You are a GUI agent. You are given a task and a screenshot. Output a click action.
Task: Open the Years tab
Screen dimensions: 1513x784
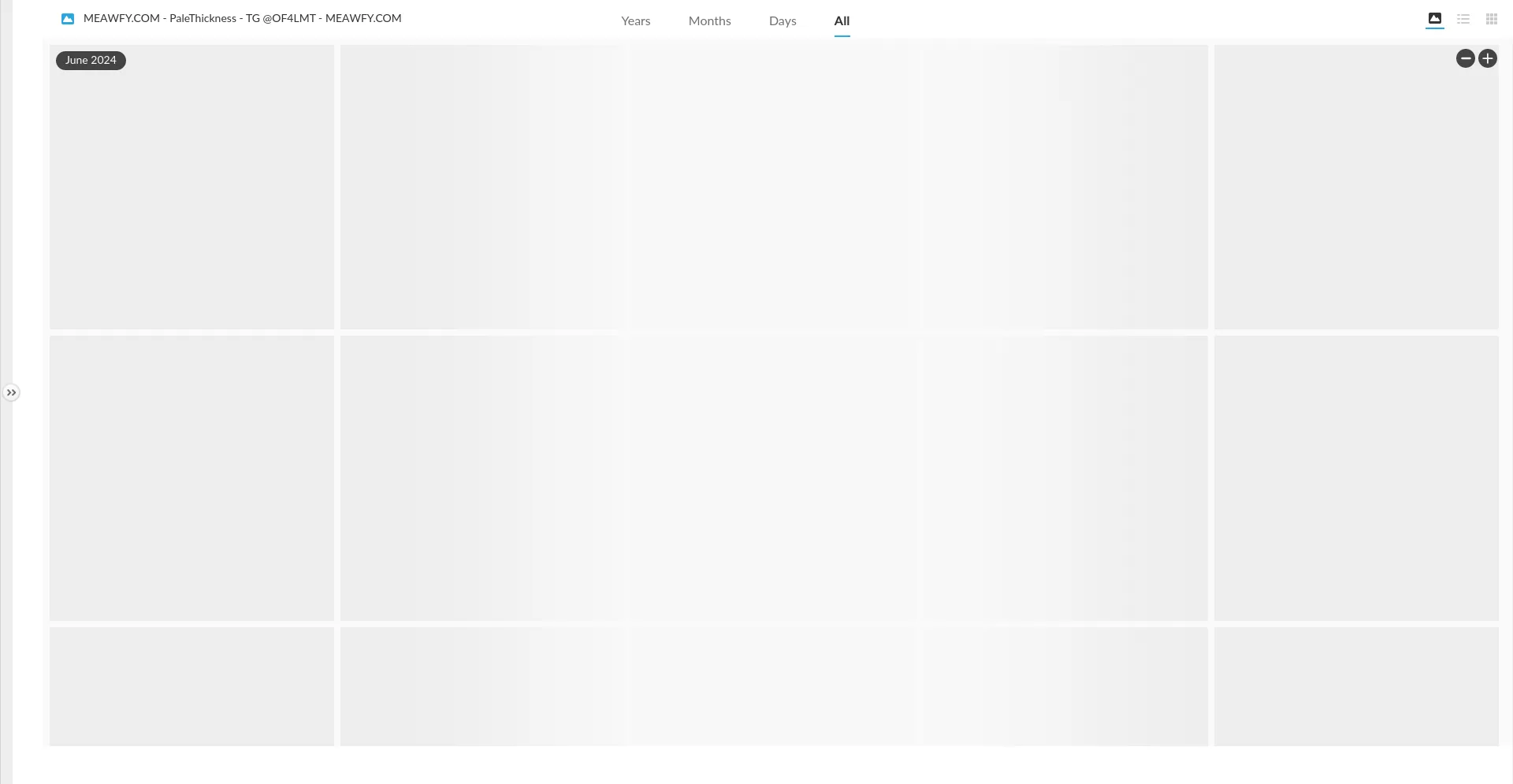click(x=635, y=21)
